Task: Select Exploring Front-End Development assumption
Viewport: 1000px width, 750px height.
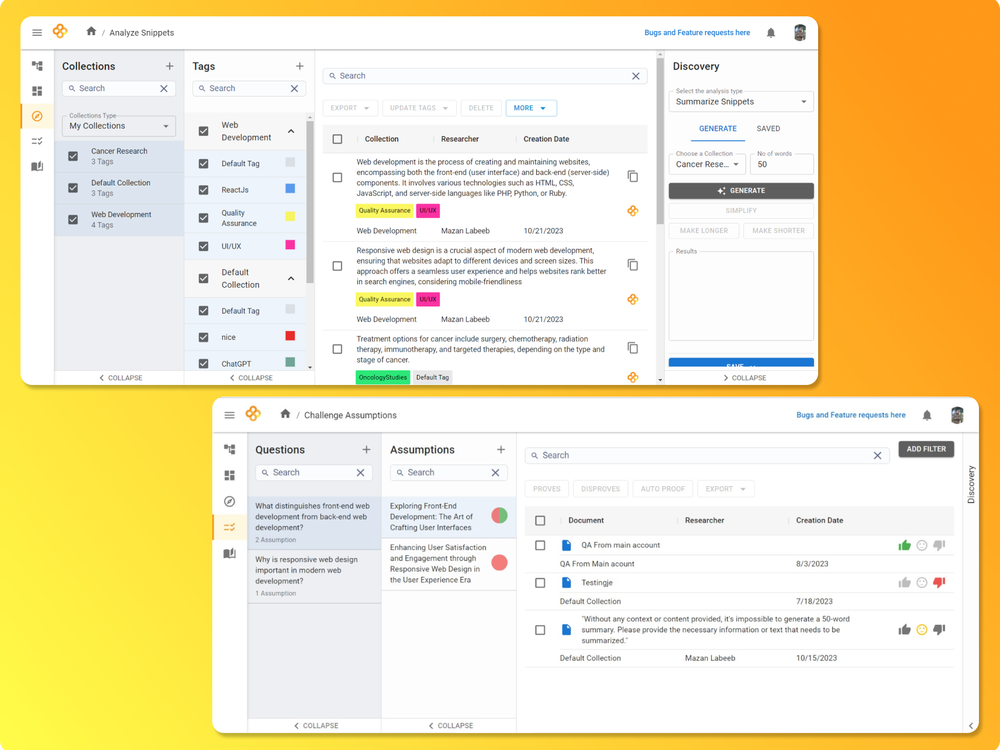Action: click(x=448, y=517)
